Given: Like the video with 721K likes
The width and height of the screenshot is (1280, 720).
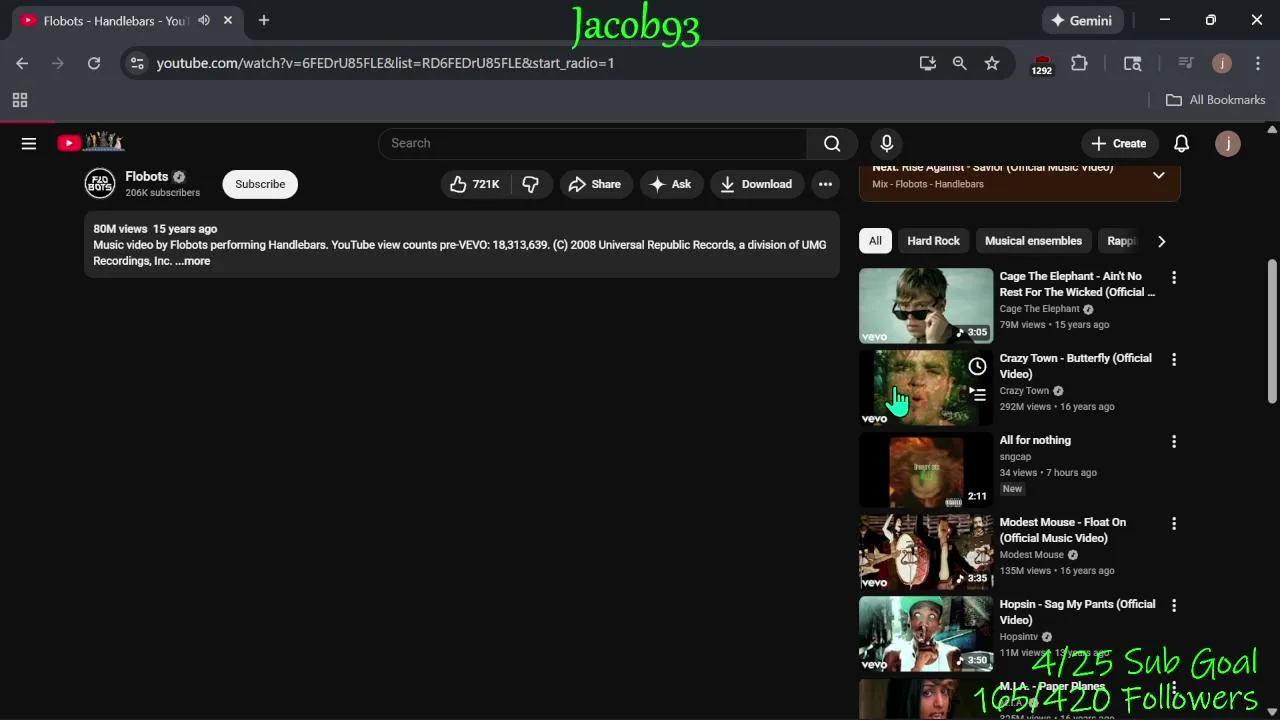Looking at the screenshot, I should pyautogui.click(x=475, y=184).
